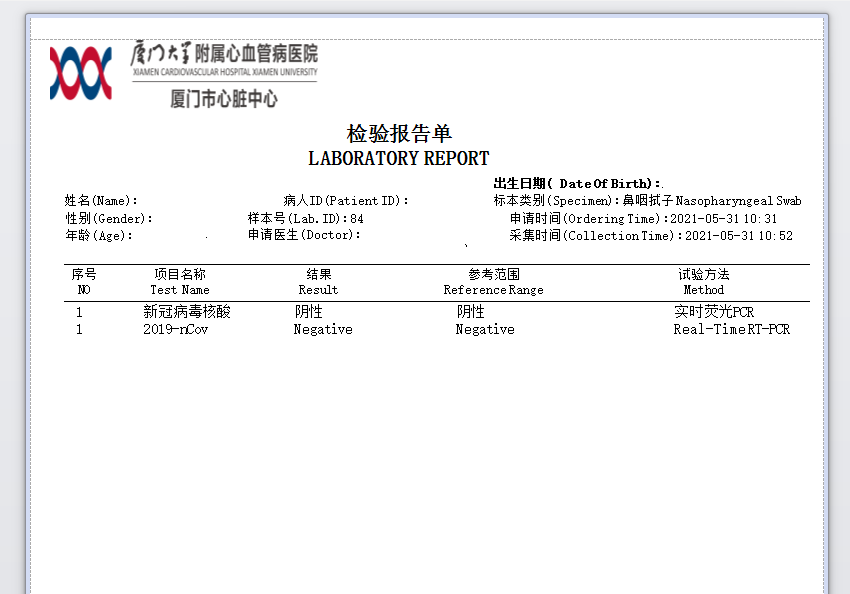Click the Nasopharyngeal Swab specimen text
Image resolution: width=850 pixels, height=594 pixels.
[738, 201]
